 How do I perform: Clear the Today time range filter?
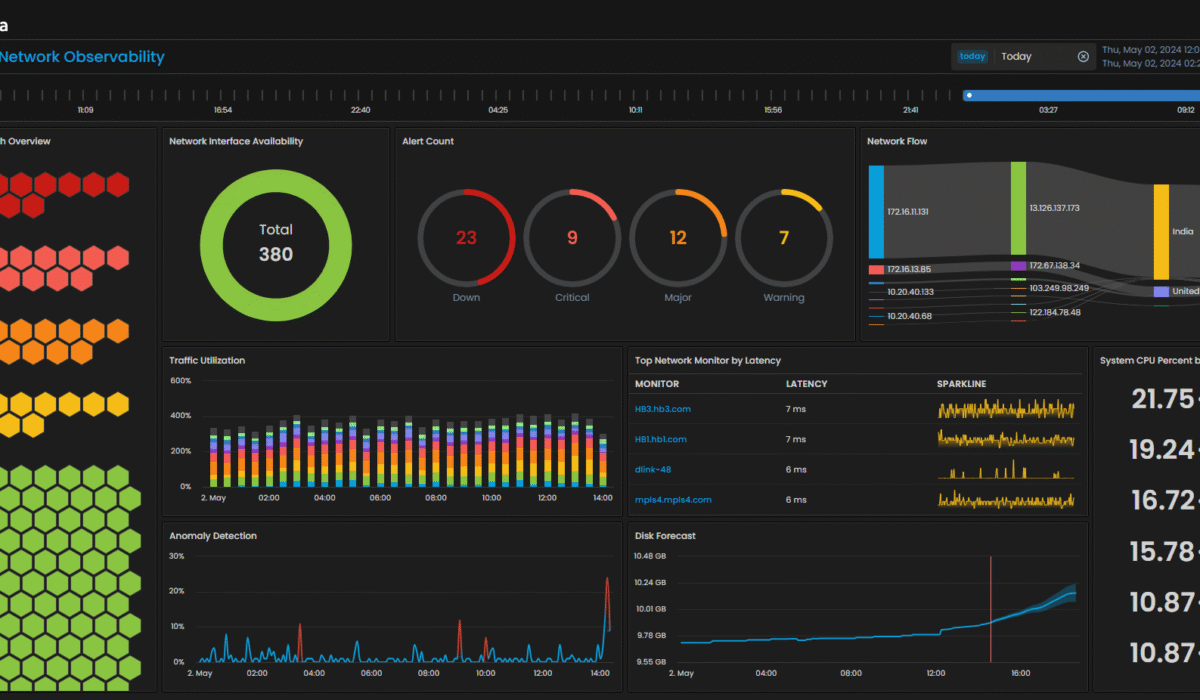pyautogui.click(x=1083, y=57)
